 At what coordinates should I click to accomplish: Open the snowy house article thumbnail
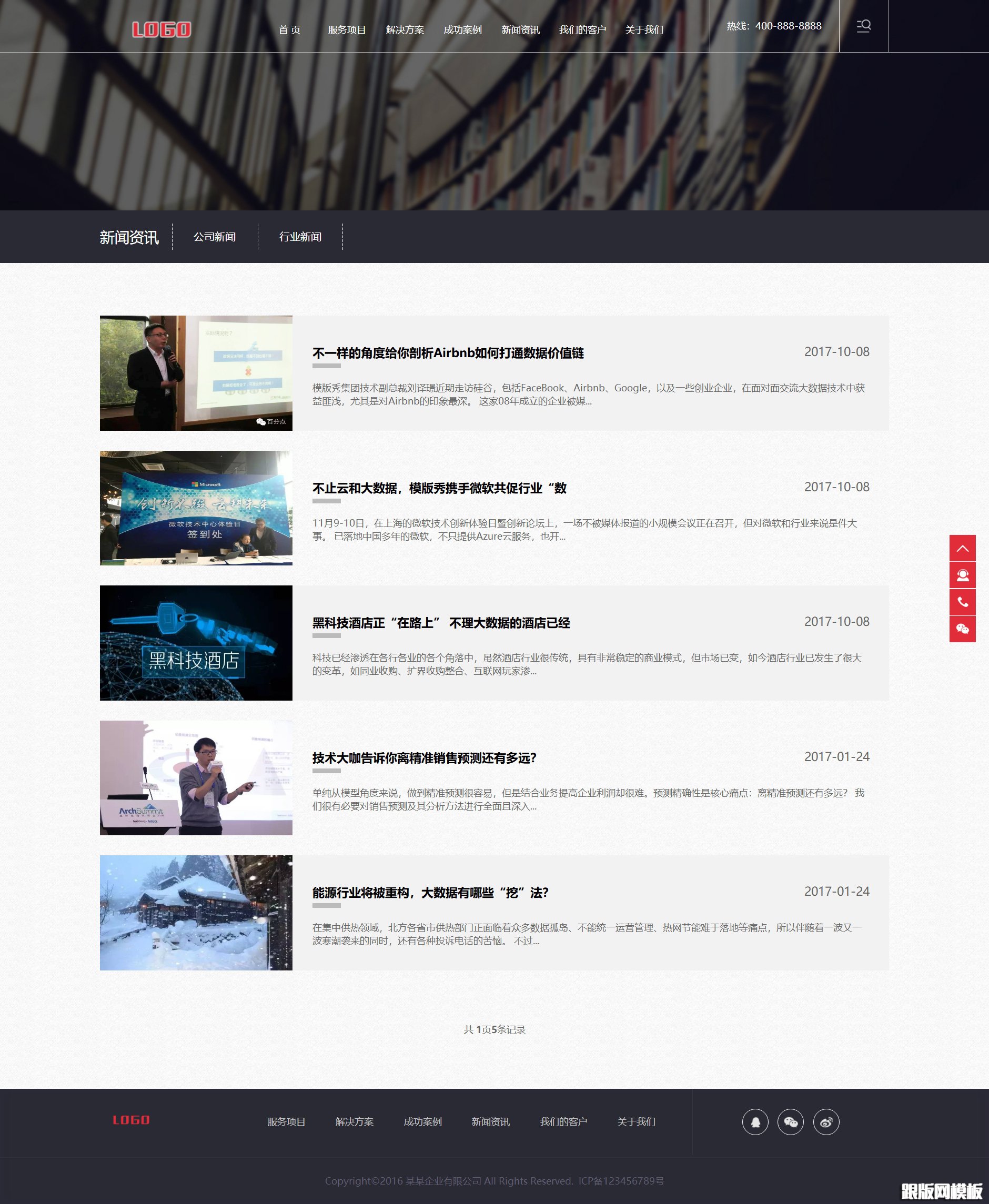click(196, 913)
